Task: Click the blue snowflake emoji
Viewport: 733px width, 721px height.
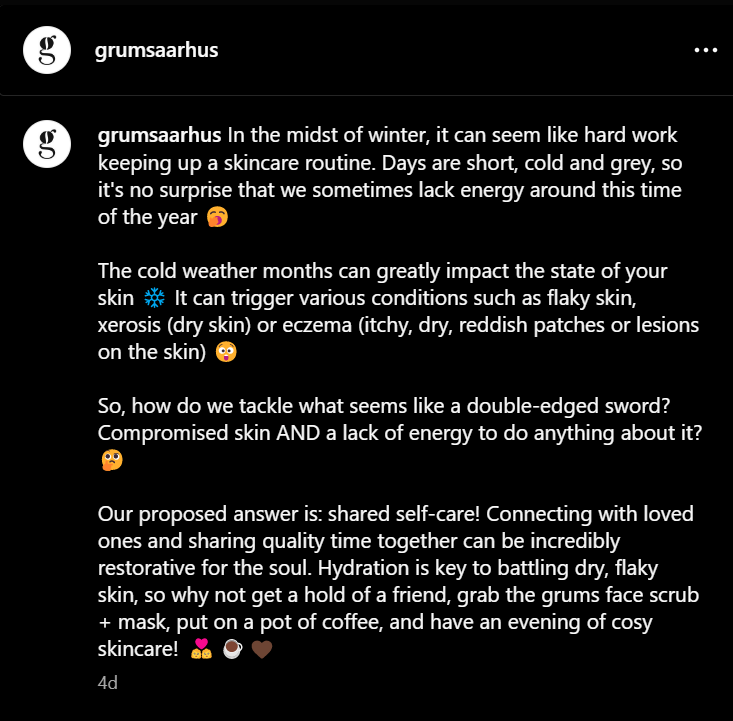Action: point(154,298)
